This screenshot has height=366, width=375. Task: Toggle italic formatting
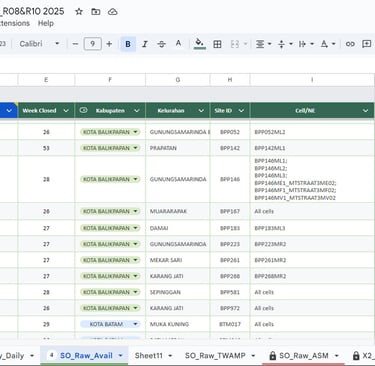tap(145, 44)
